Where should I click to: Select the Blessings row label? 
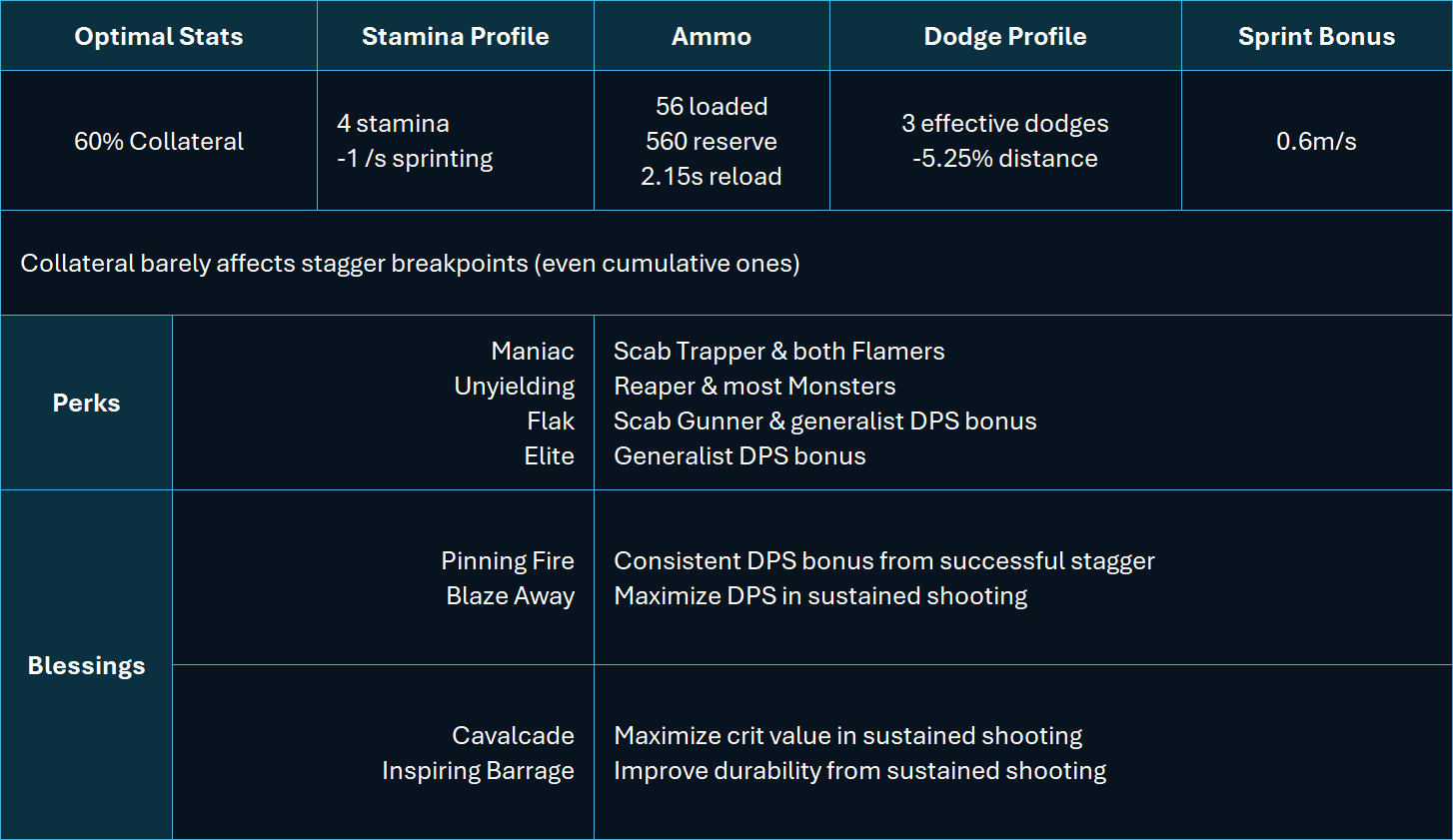pos(86,665)
